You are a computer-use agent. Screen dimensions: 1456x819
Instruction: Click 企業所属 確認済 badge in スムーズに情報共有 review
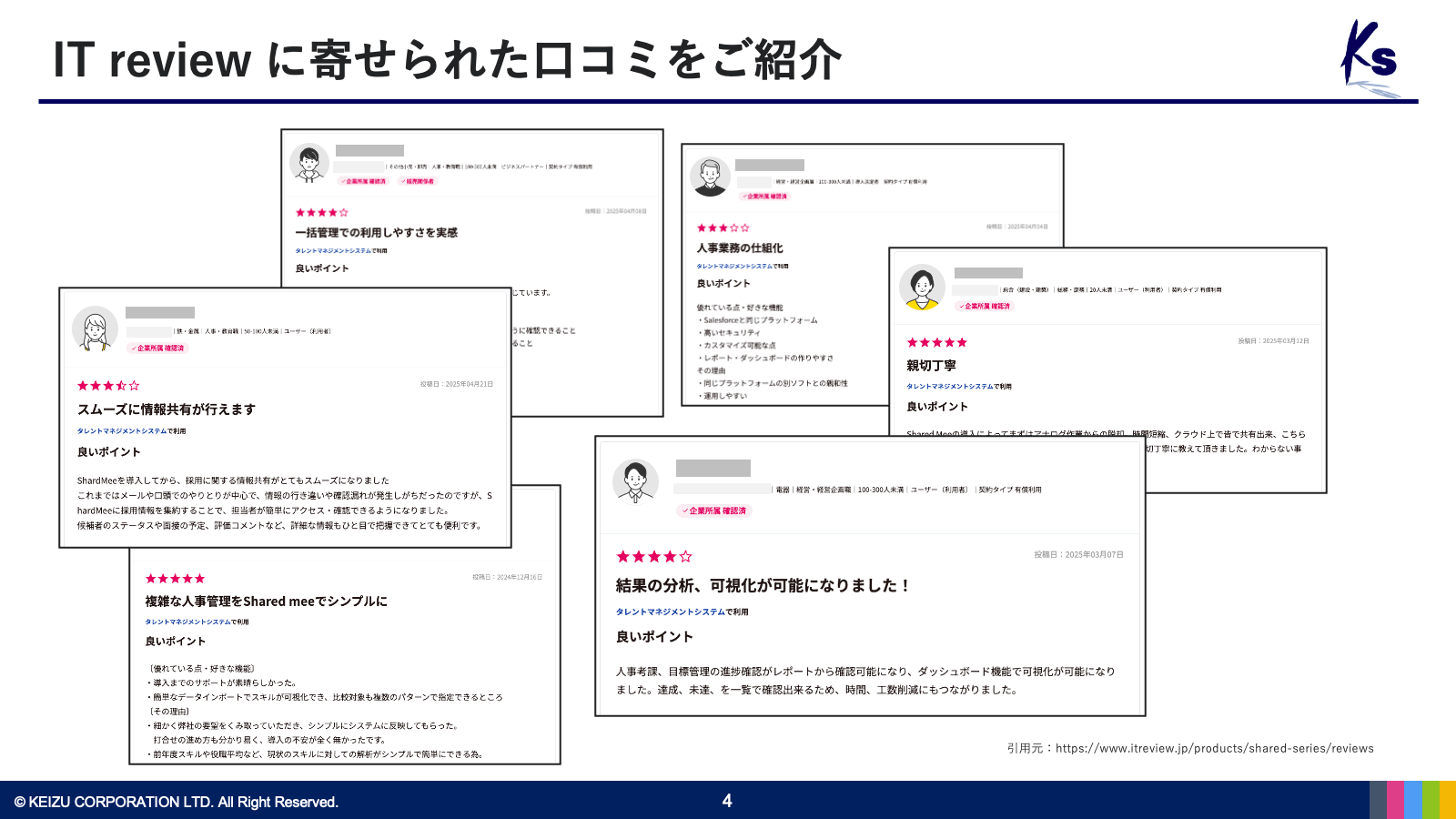click(157, 348)
